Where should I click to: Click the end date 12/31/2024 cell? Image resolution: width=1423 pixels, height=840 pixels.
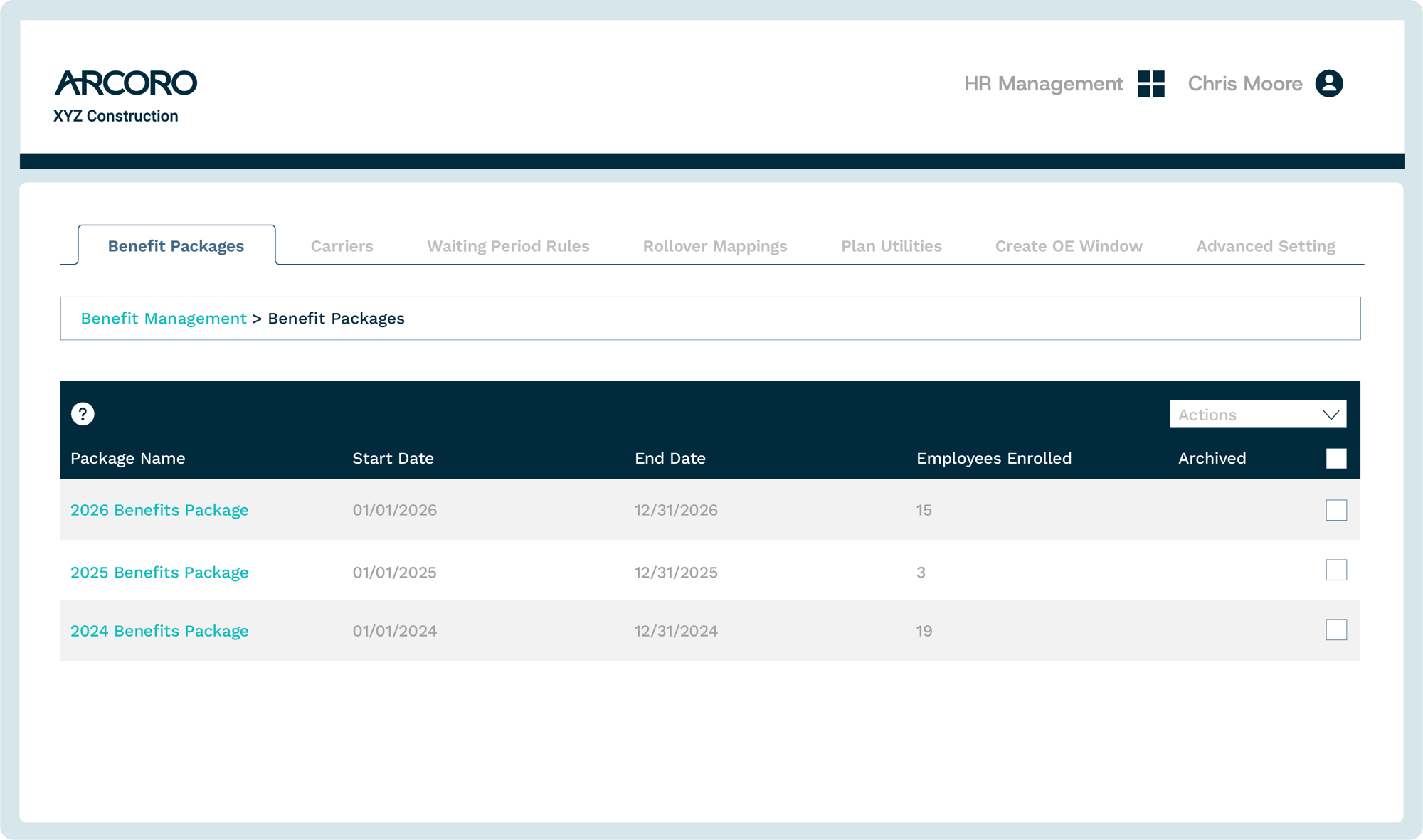pos(676,631)
